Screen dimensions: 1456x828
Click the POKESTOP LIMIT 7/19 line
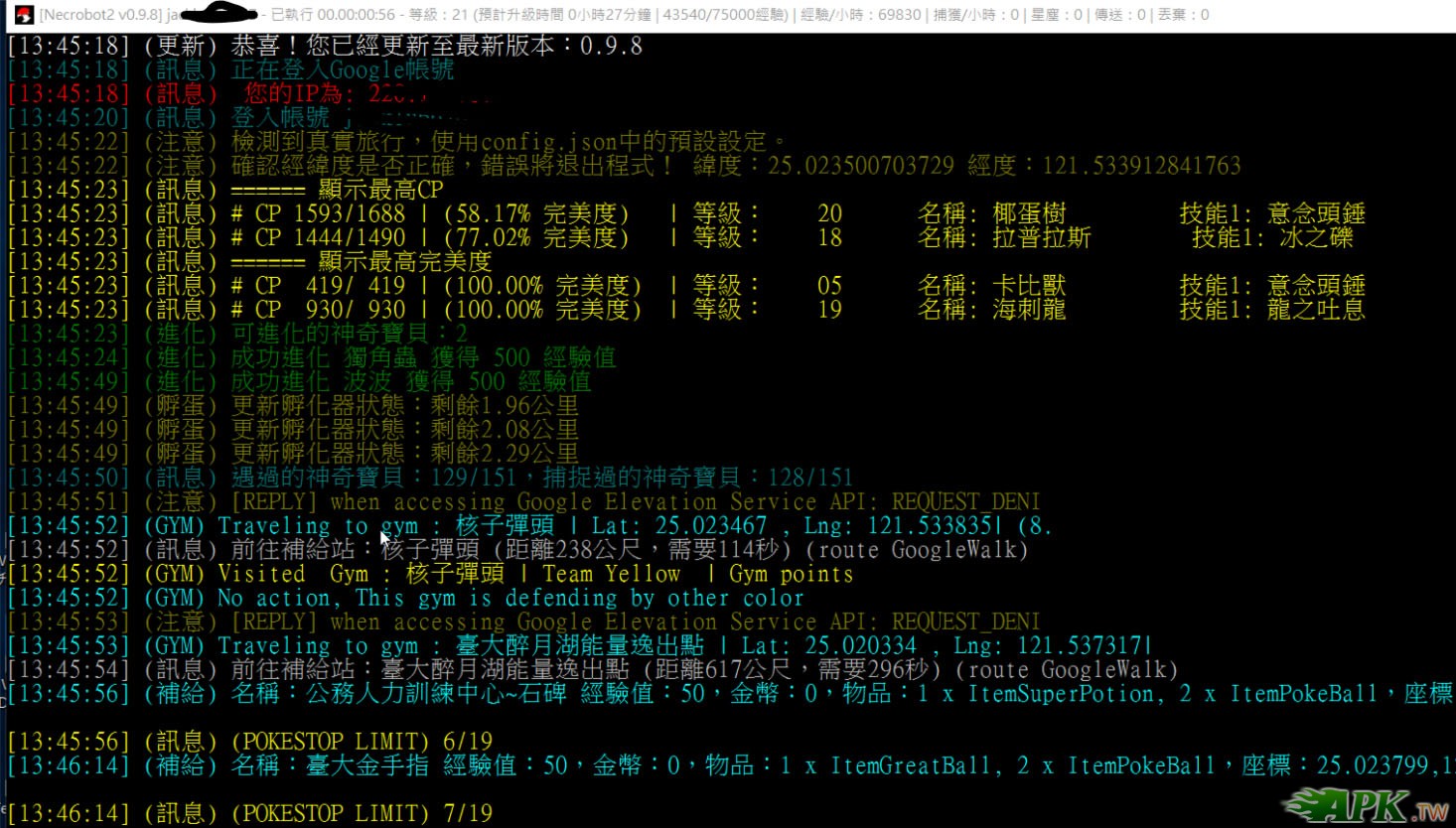click(x=249, y=813)
